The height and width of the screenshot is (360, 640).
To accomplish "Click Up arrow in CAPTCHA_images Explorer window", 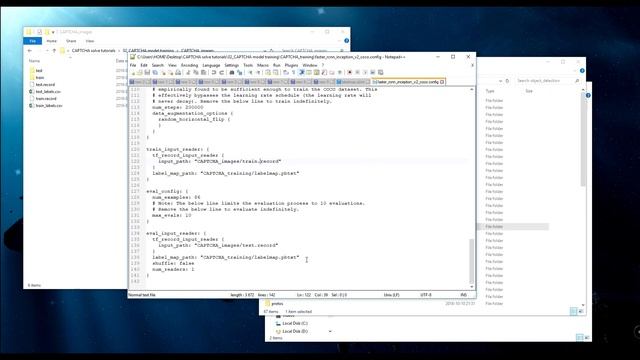I will click(x=54, y=51).
